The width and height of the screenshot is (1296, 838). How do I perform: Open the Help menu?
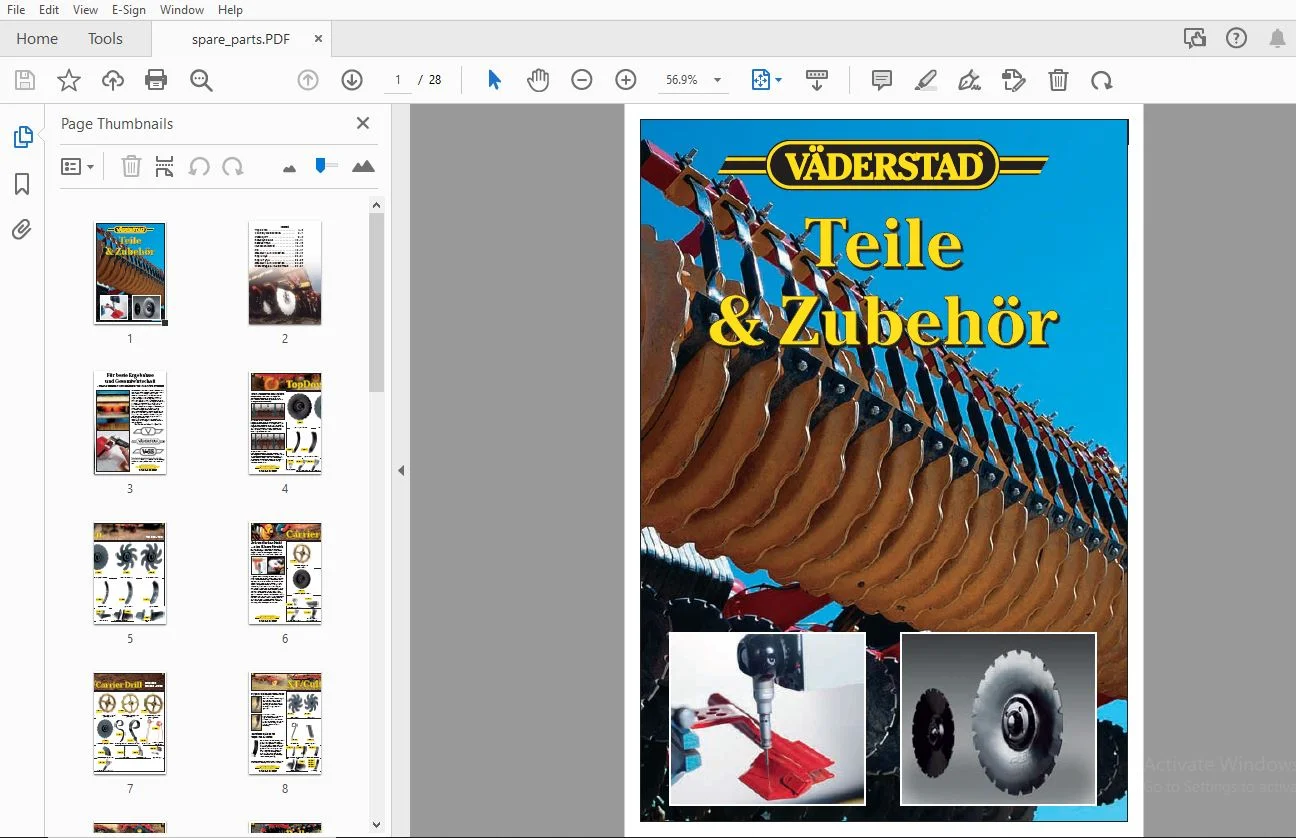pyautogui.click(x=230, y=10)
